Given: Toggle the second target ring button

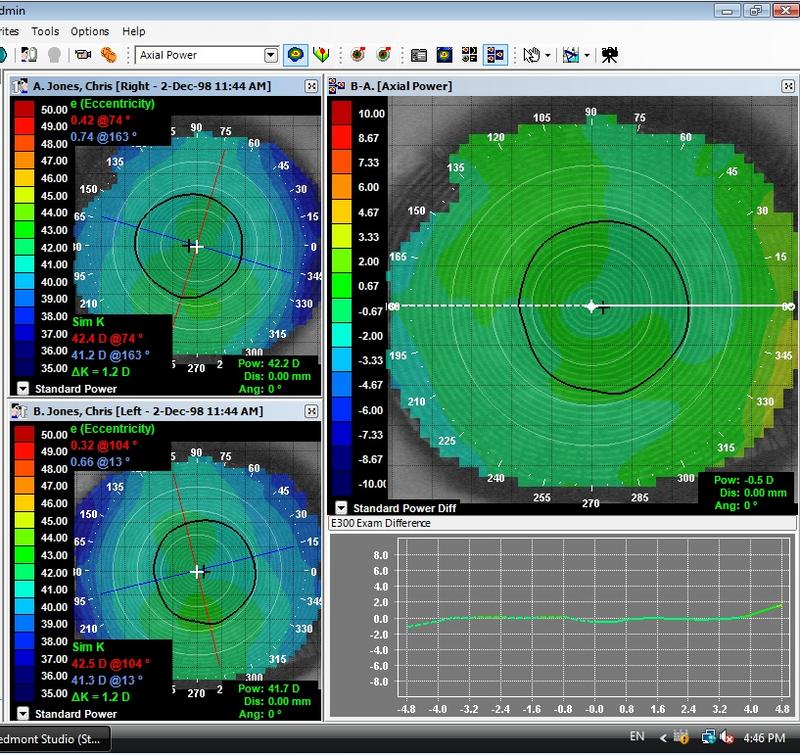Looking at the screenshot, I should point(382,55).
